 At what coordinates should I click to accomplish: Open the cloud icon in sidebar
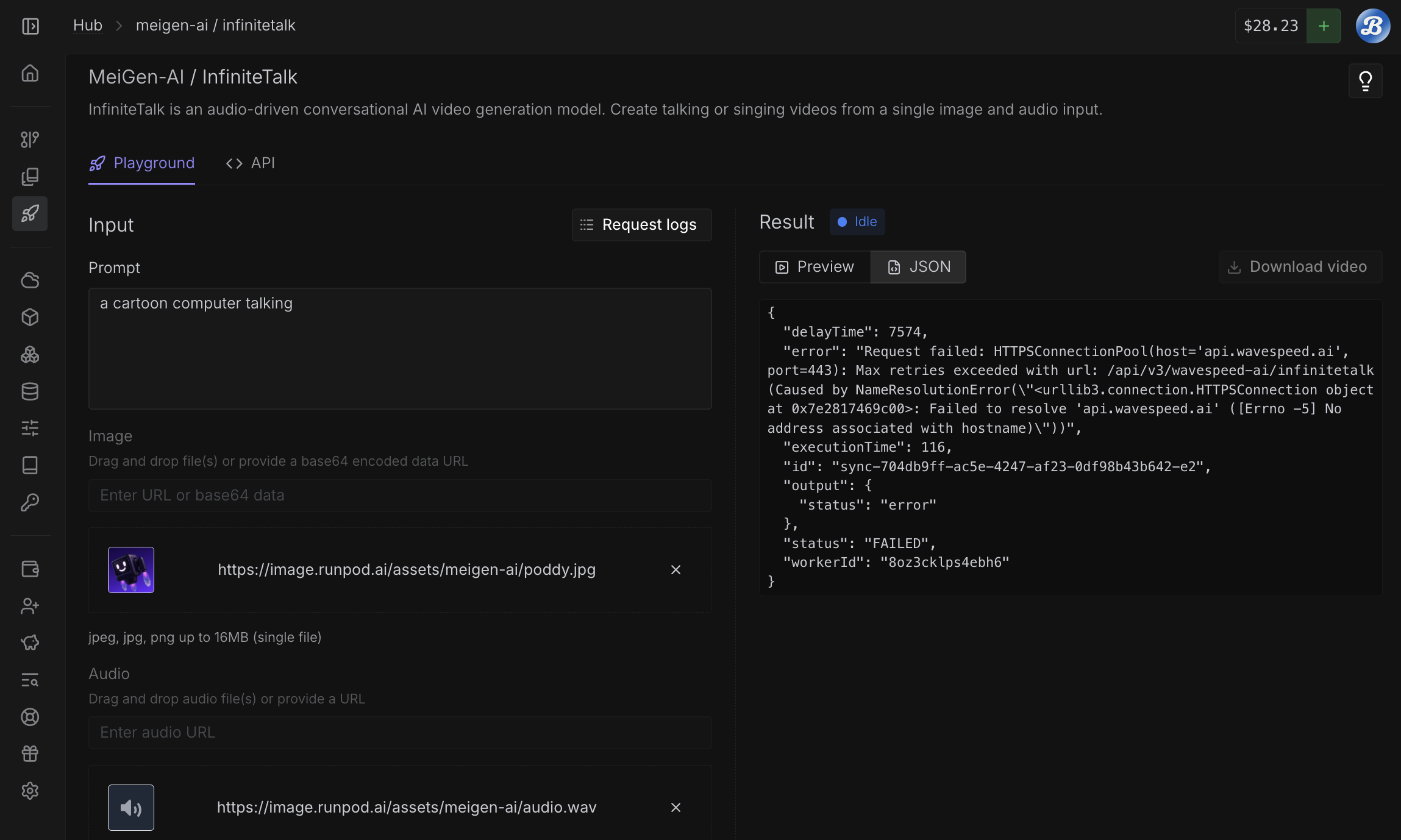(30, 280)
